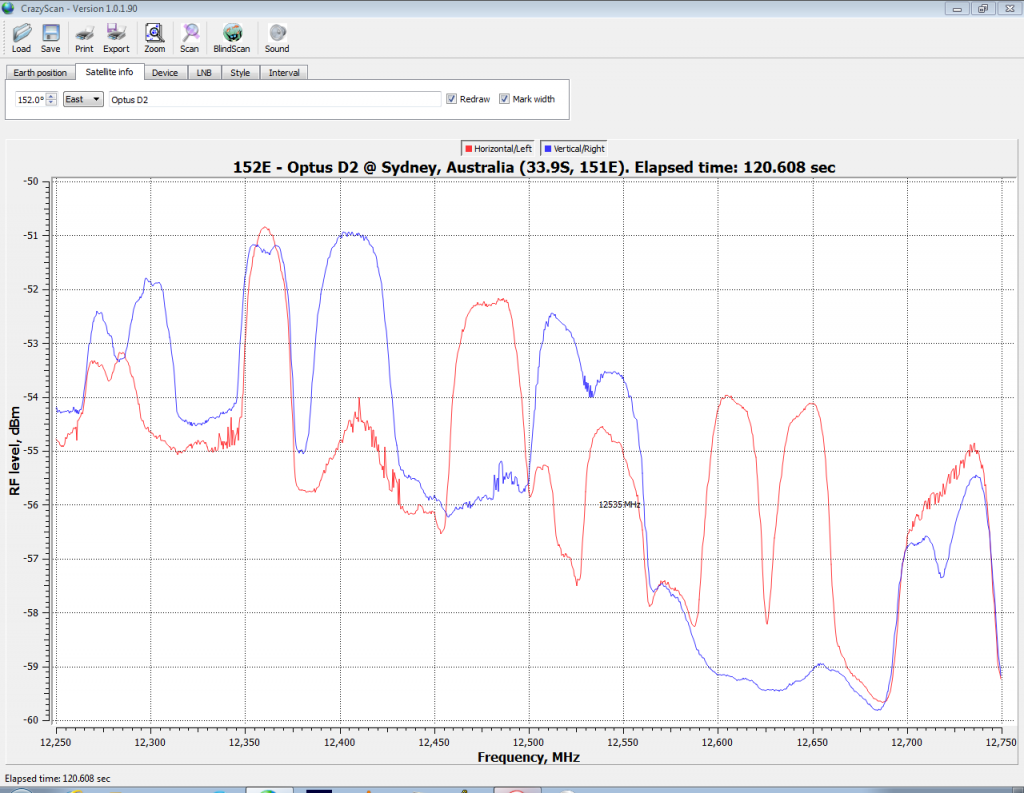Click the Optus D2 satellite name field

click(275, 99)
